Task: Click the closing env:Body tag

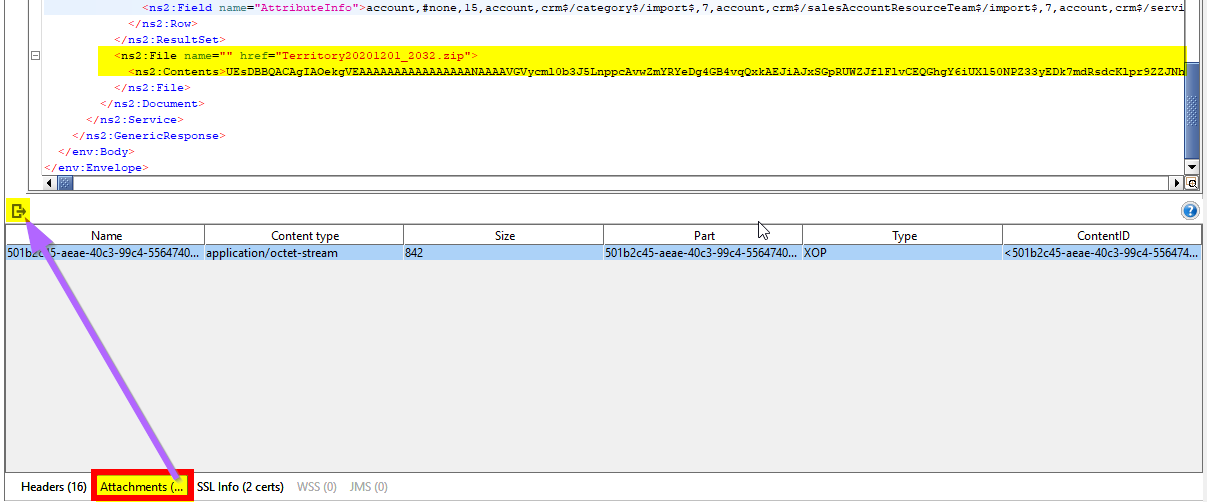Action: 96,152
